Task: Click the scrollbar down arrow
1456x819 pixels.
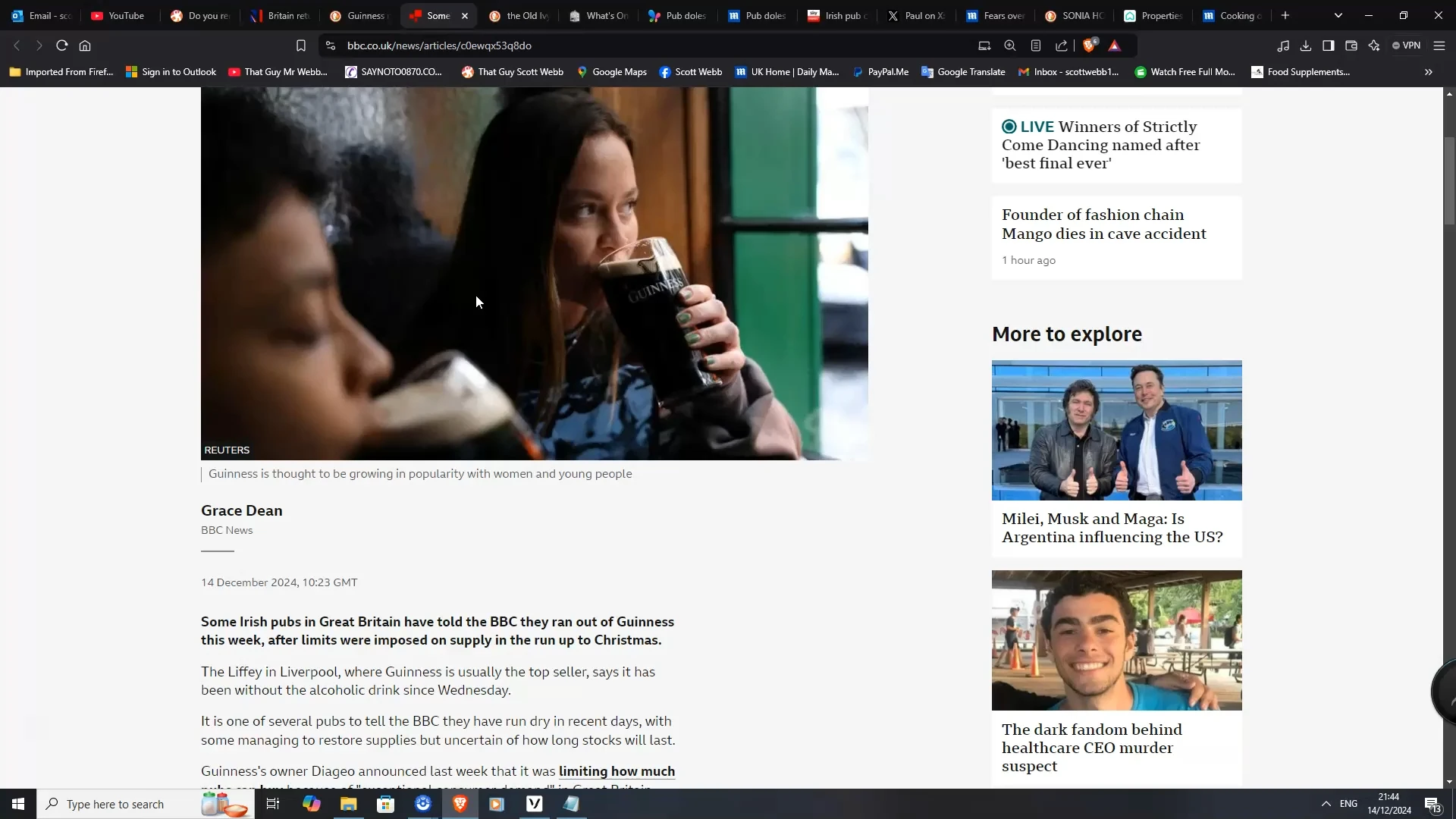Action: pyautogui.click(x=1449, y=782)
